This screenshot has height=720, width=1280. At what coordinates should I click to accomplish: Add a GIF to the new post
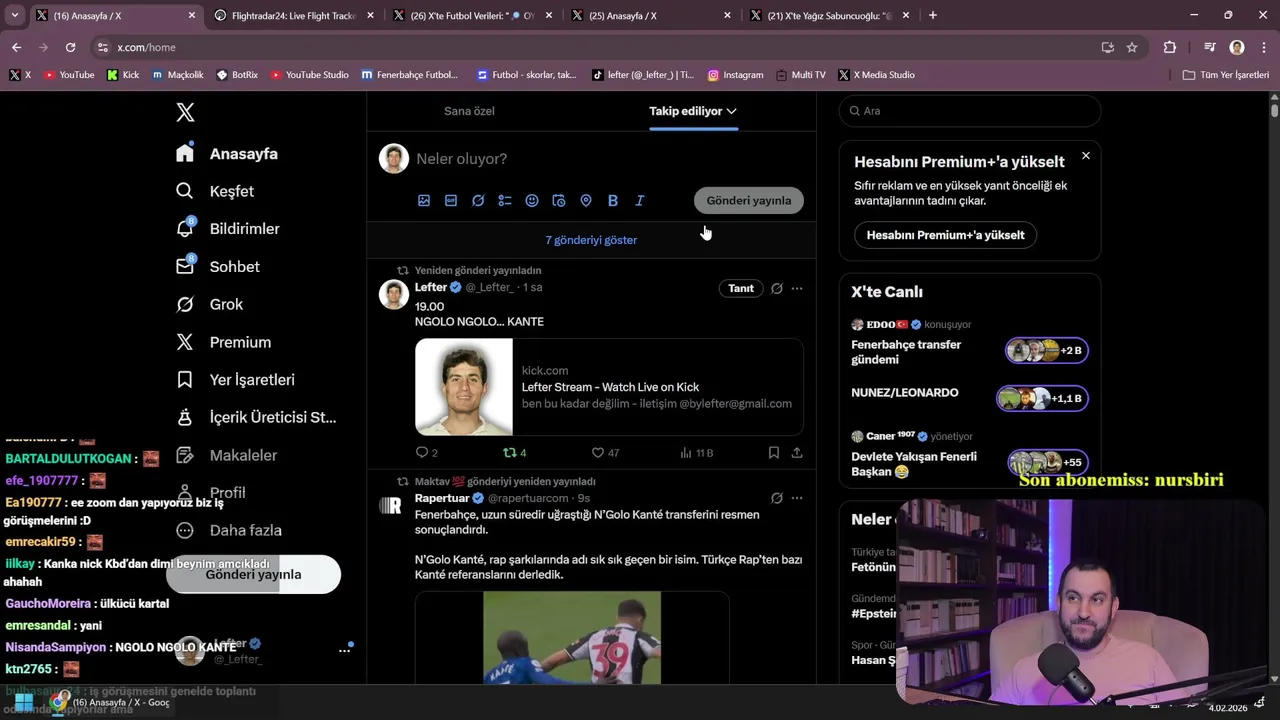(451, 201)
